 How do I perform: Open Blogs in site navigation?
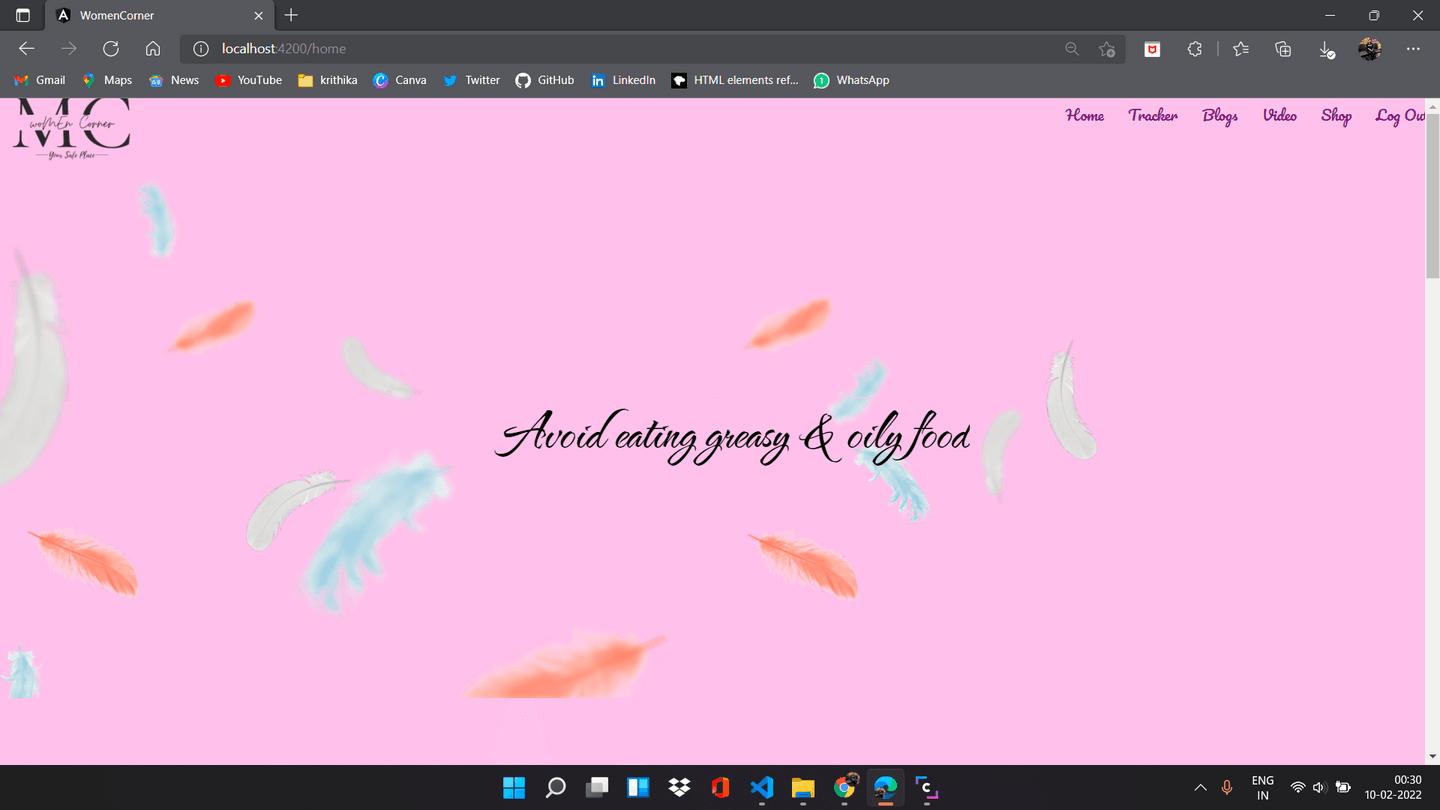1220,116
